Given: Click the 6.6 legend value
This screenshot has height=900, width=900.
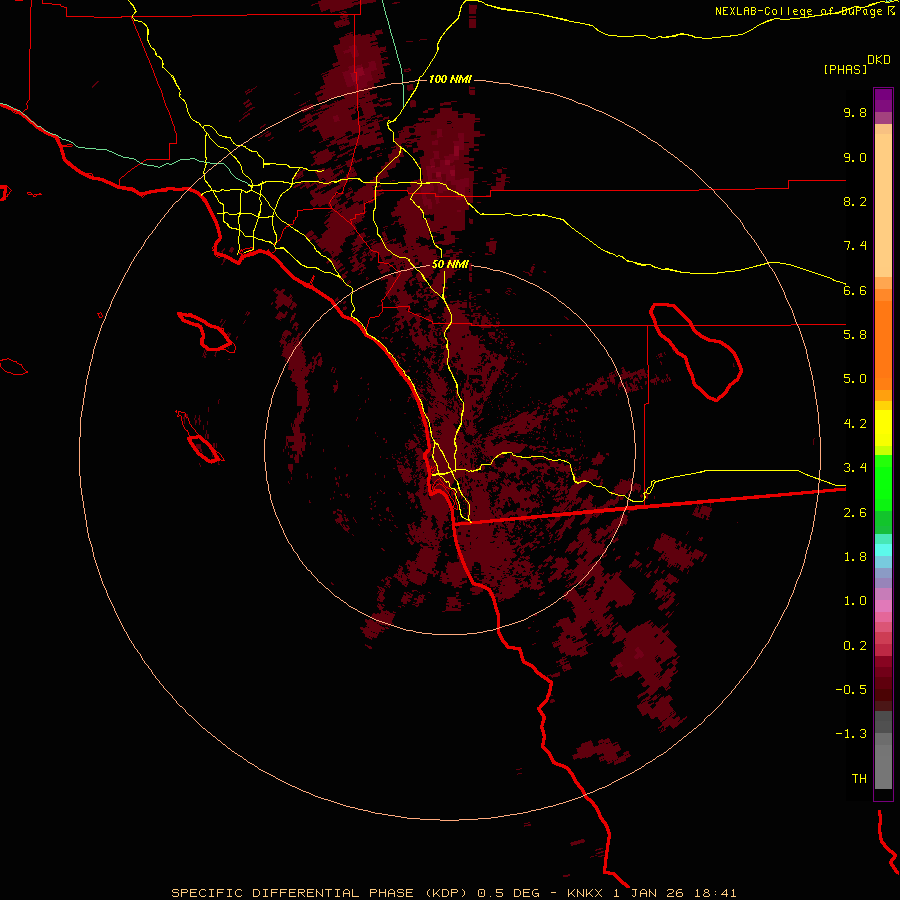Looking at the screenshot, I should (855, 290).
